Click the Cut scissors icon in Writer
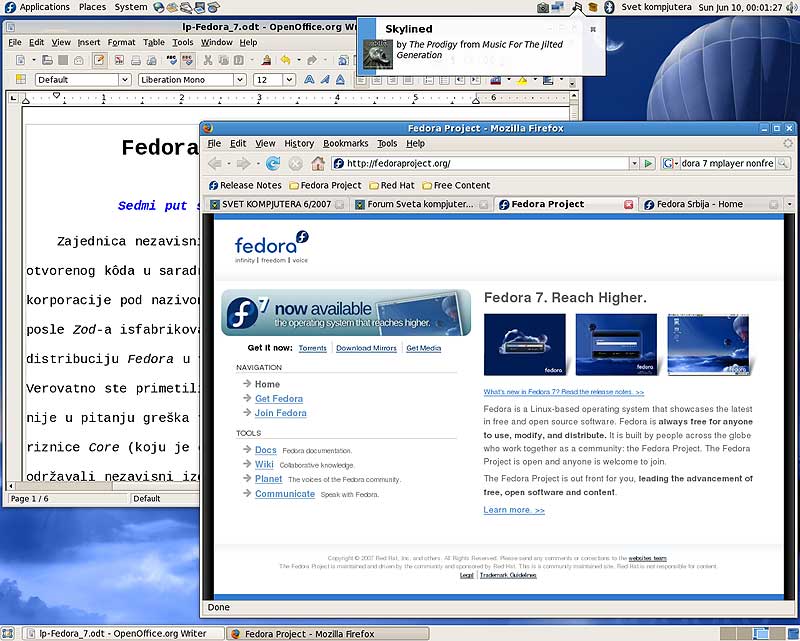 tap(208, 60)
